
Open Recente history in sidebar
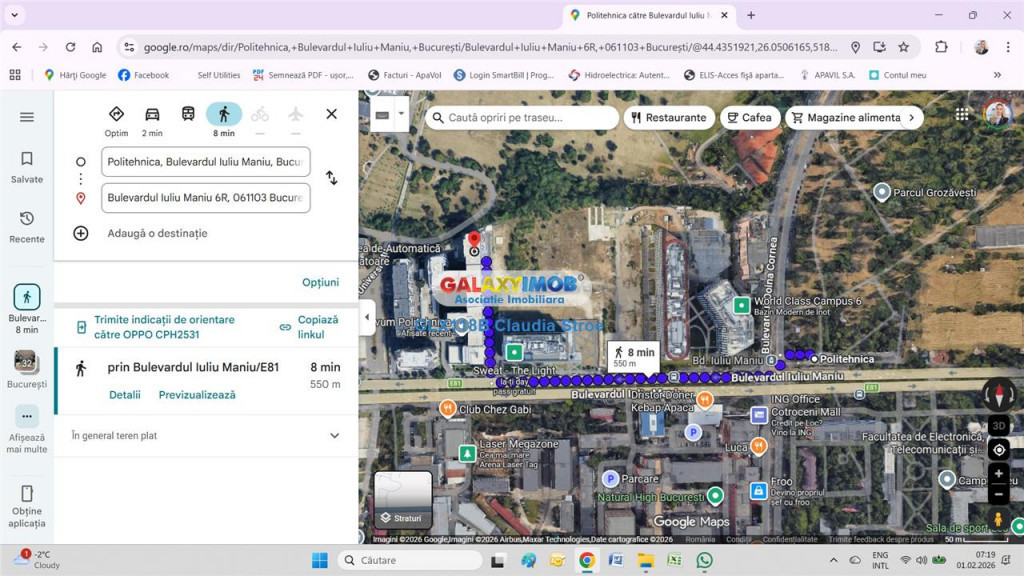click(x=27, y=226)
